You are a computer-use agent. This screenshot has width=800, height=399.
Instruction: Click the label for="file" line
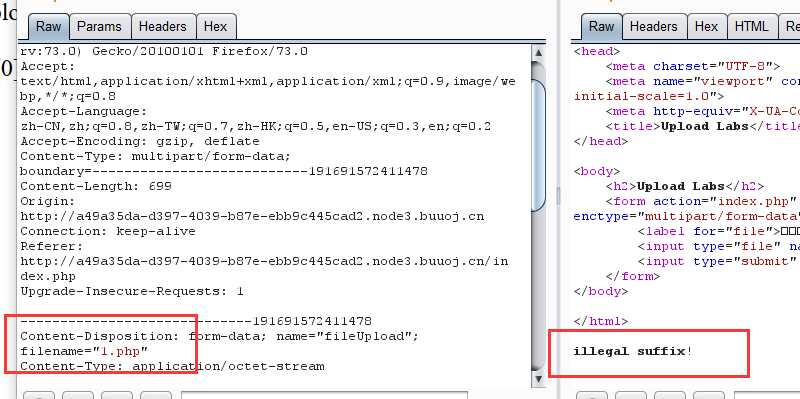pyautogui.click(x=719, y=231)
